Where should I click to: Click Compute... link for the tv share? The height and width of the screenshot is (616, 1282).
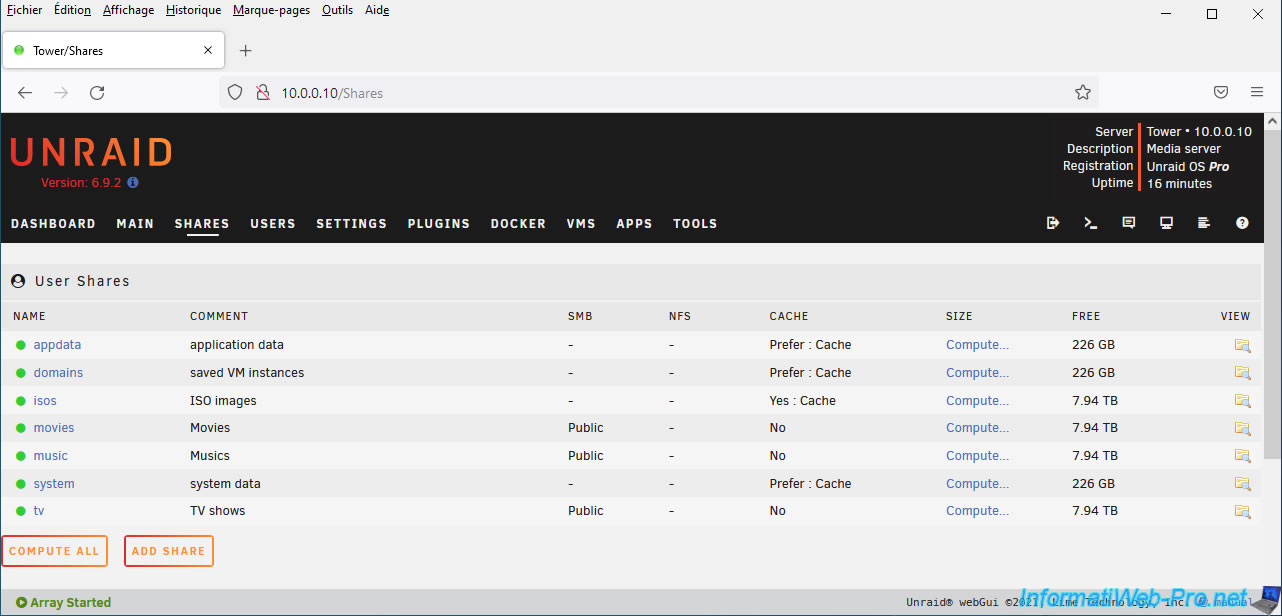977,511
